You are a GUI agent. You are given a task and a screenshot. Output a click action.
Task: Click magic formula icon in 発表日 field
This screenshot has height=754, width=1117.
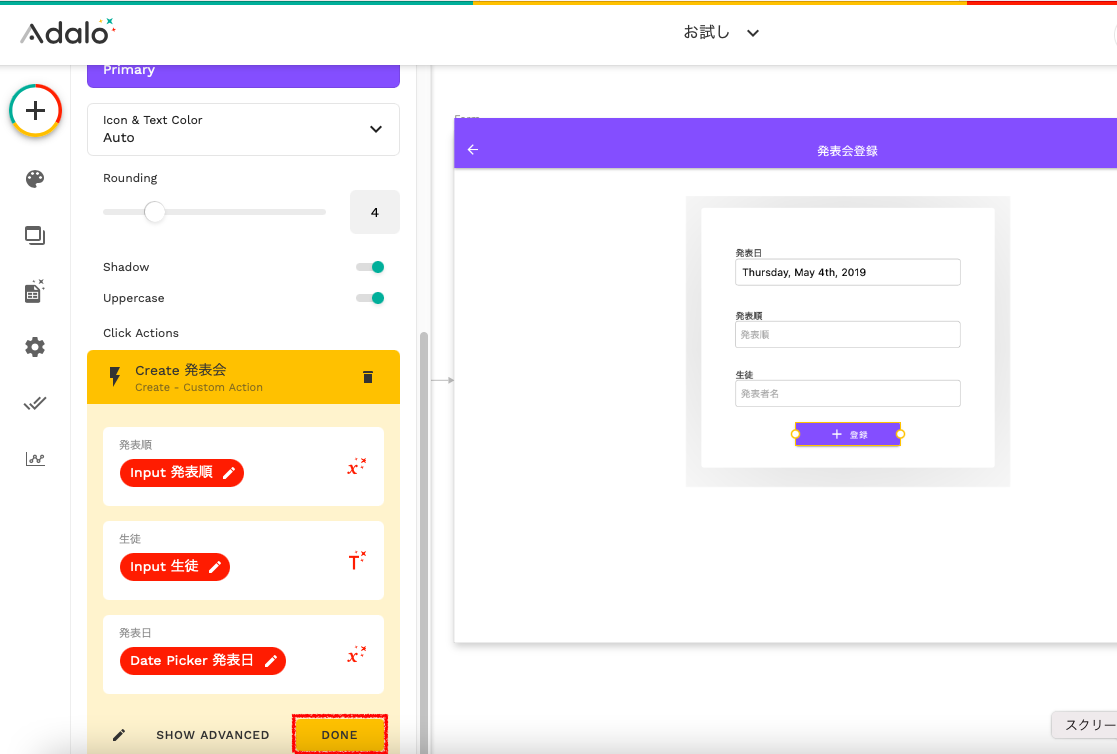click(356, 655)
